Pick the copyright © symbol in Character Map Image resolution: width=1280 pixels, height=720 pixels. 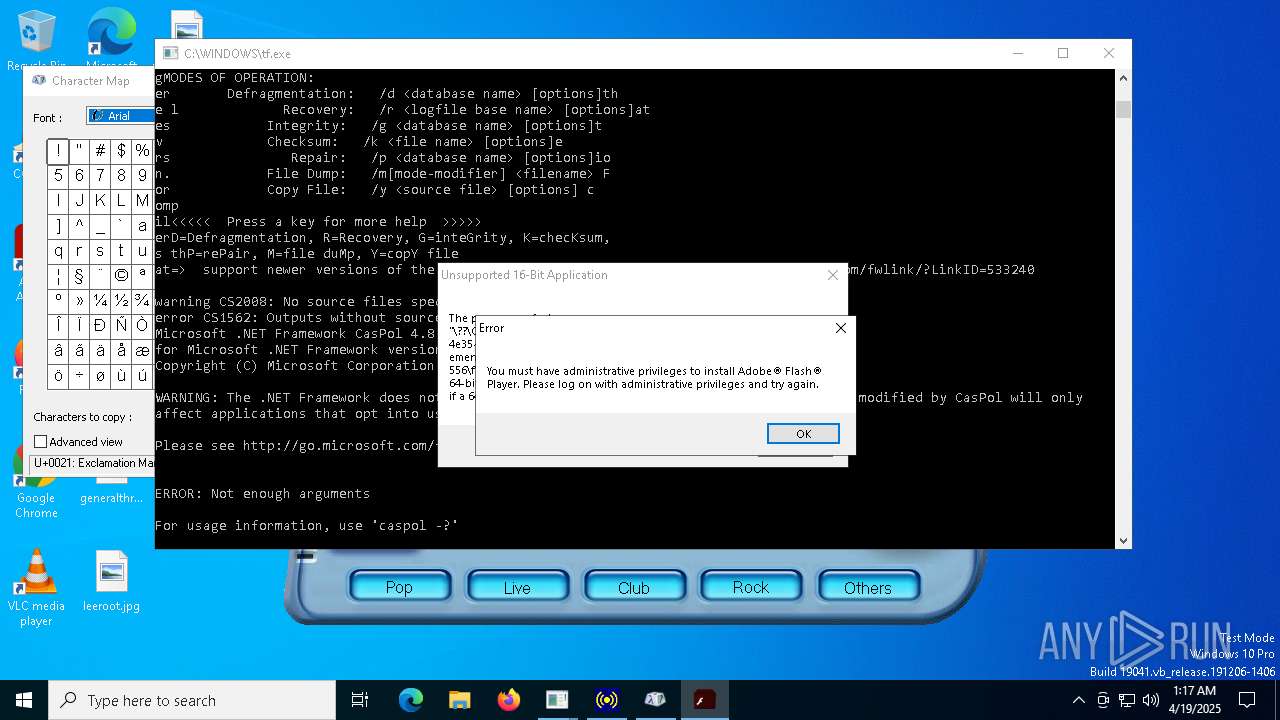coord(121,276)
